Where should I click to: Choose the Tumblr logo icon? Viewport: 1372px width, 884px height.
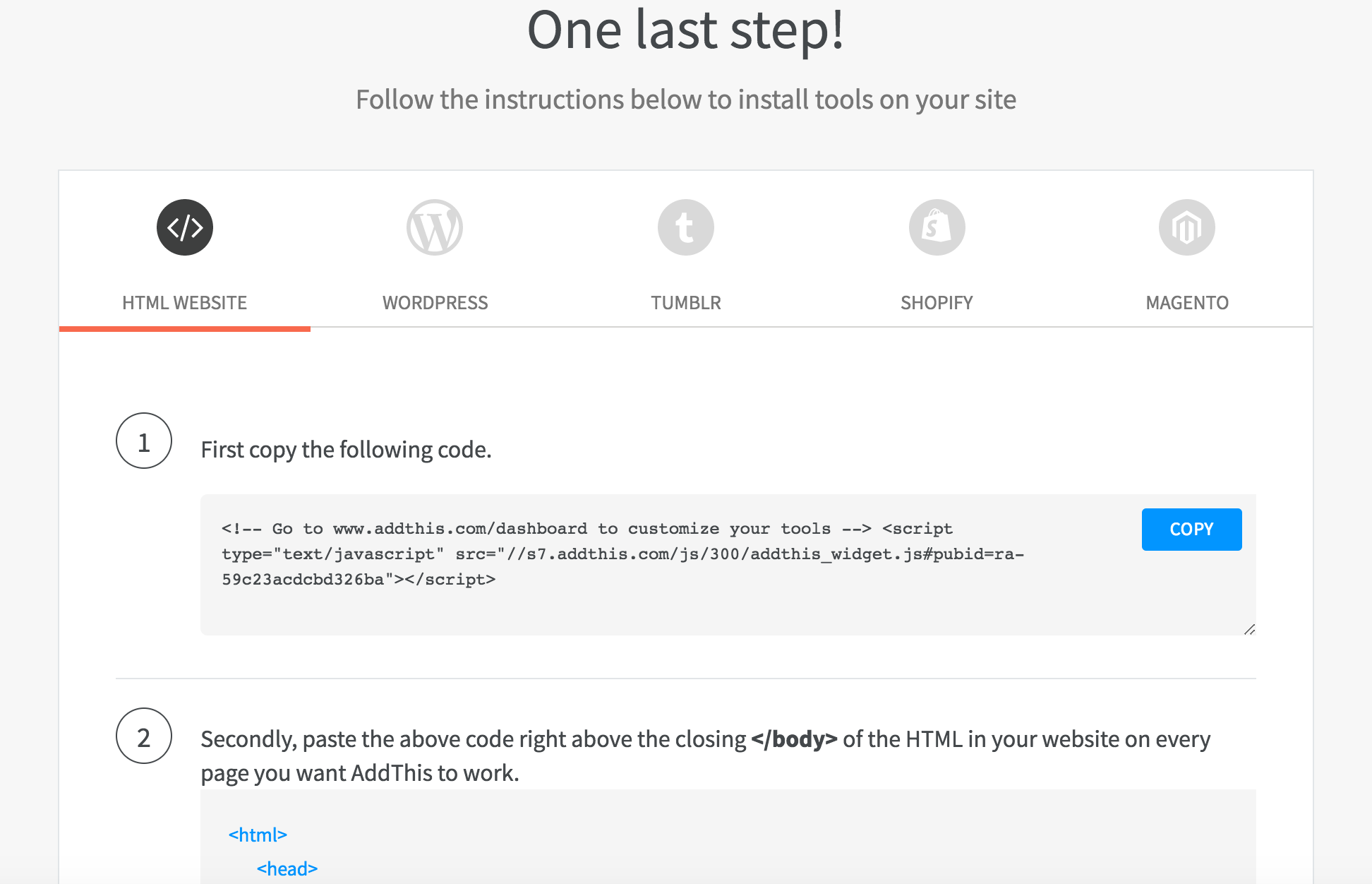click(x=685, y=227)
